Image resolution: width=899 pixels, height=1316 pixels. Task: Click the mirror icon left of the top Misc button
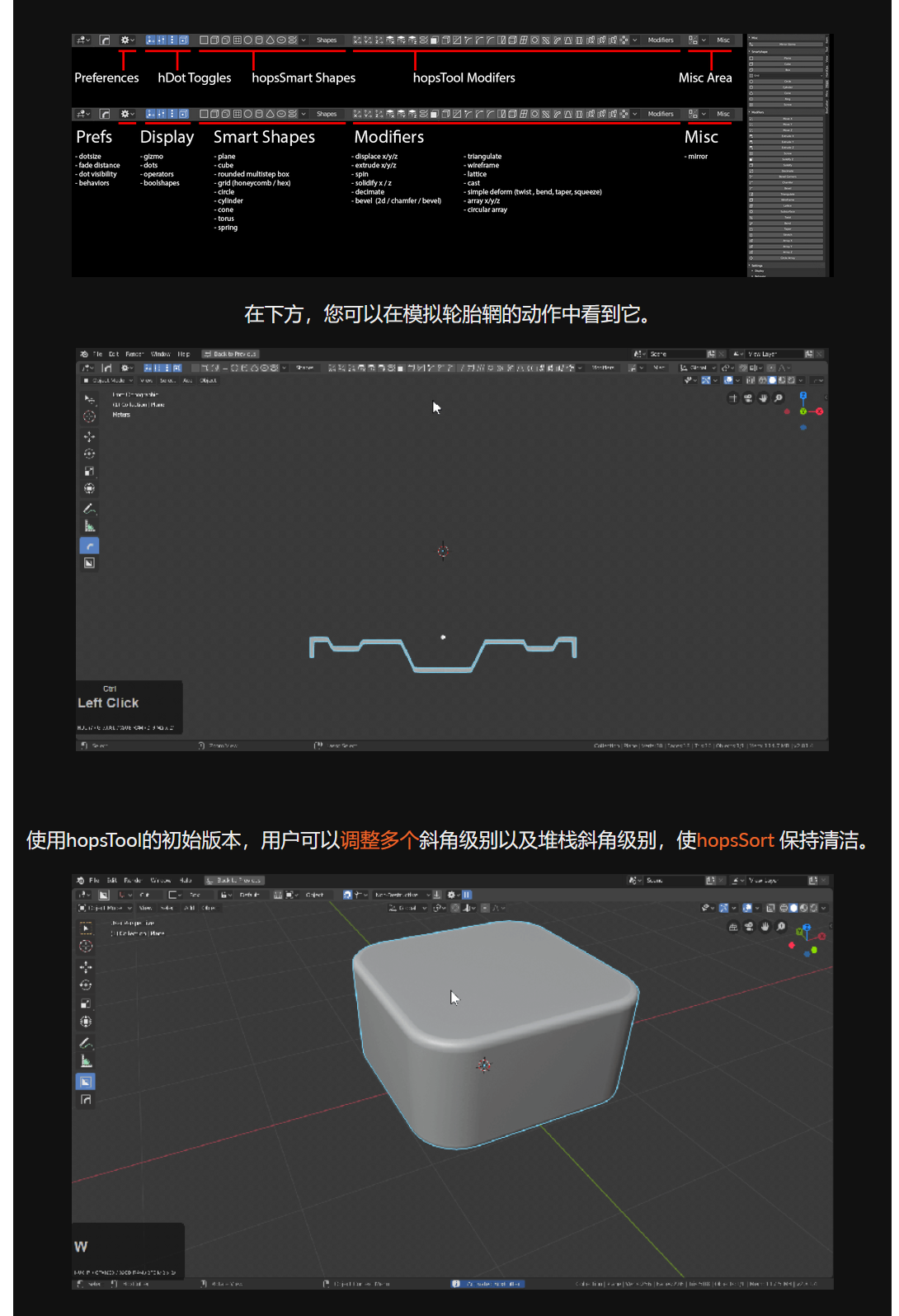tap(693, 40)
